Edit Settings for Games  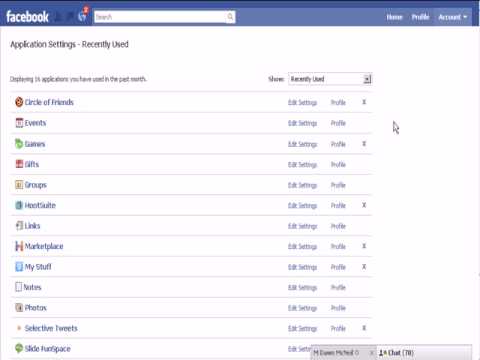click(302, 144)
